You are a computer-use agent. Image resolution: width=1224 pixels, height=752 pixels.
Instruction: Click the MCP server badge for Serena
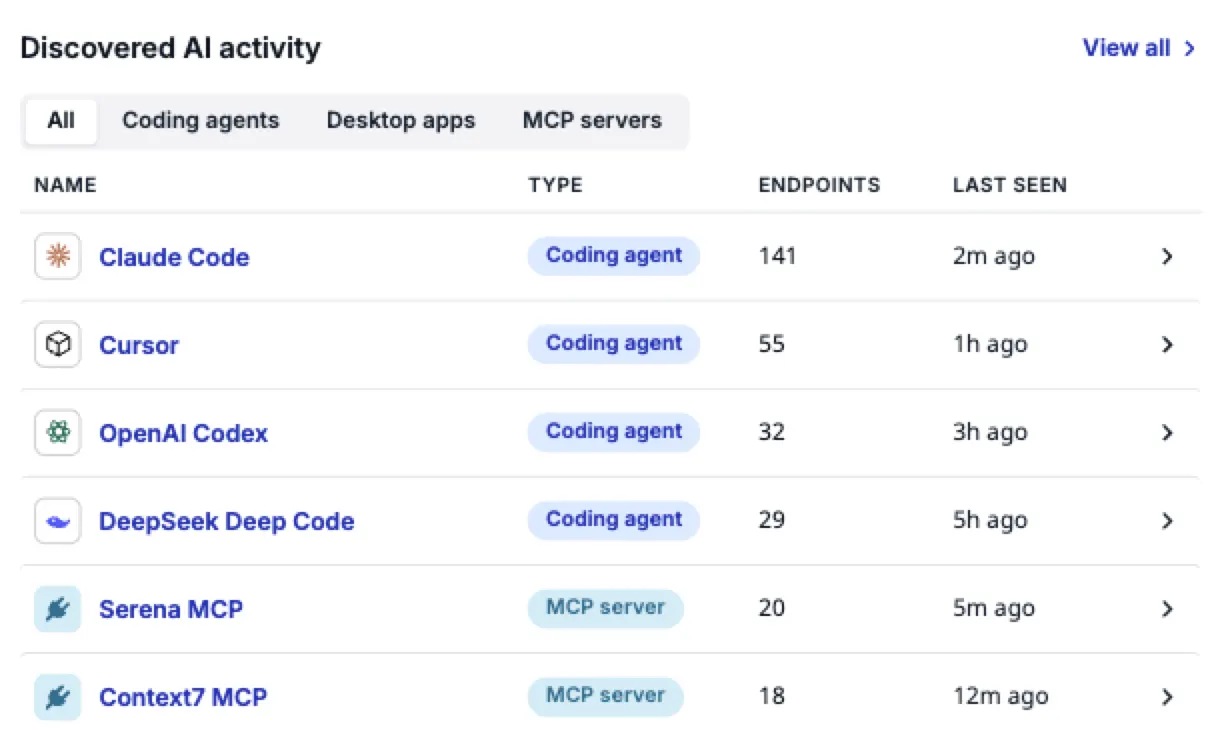(605, 608)
